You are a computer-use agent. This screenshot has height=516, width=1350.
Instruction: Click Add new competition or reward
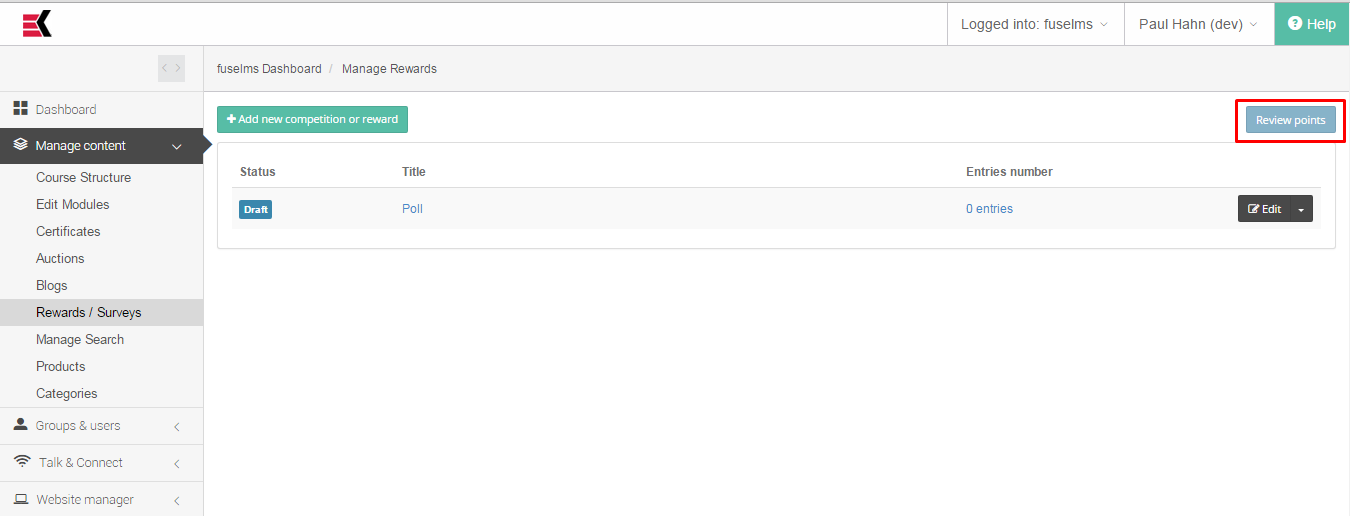(x=312, y=119)
